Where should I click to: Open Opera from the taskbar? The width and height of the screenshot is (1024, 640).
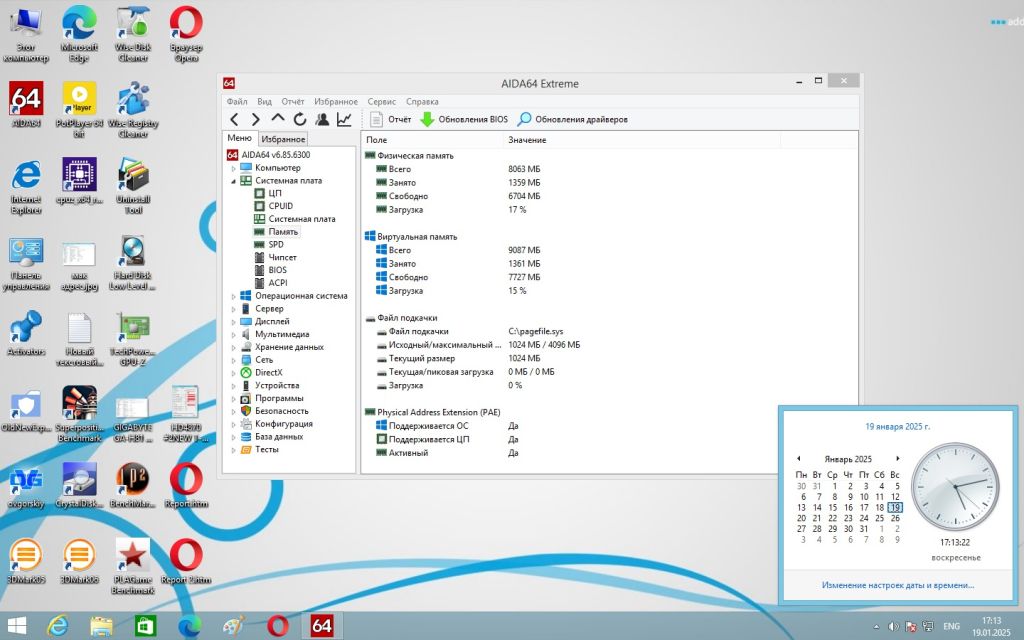[x=278, y=626]
